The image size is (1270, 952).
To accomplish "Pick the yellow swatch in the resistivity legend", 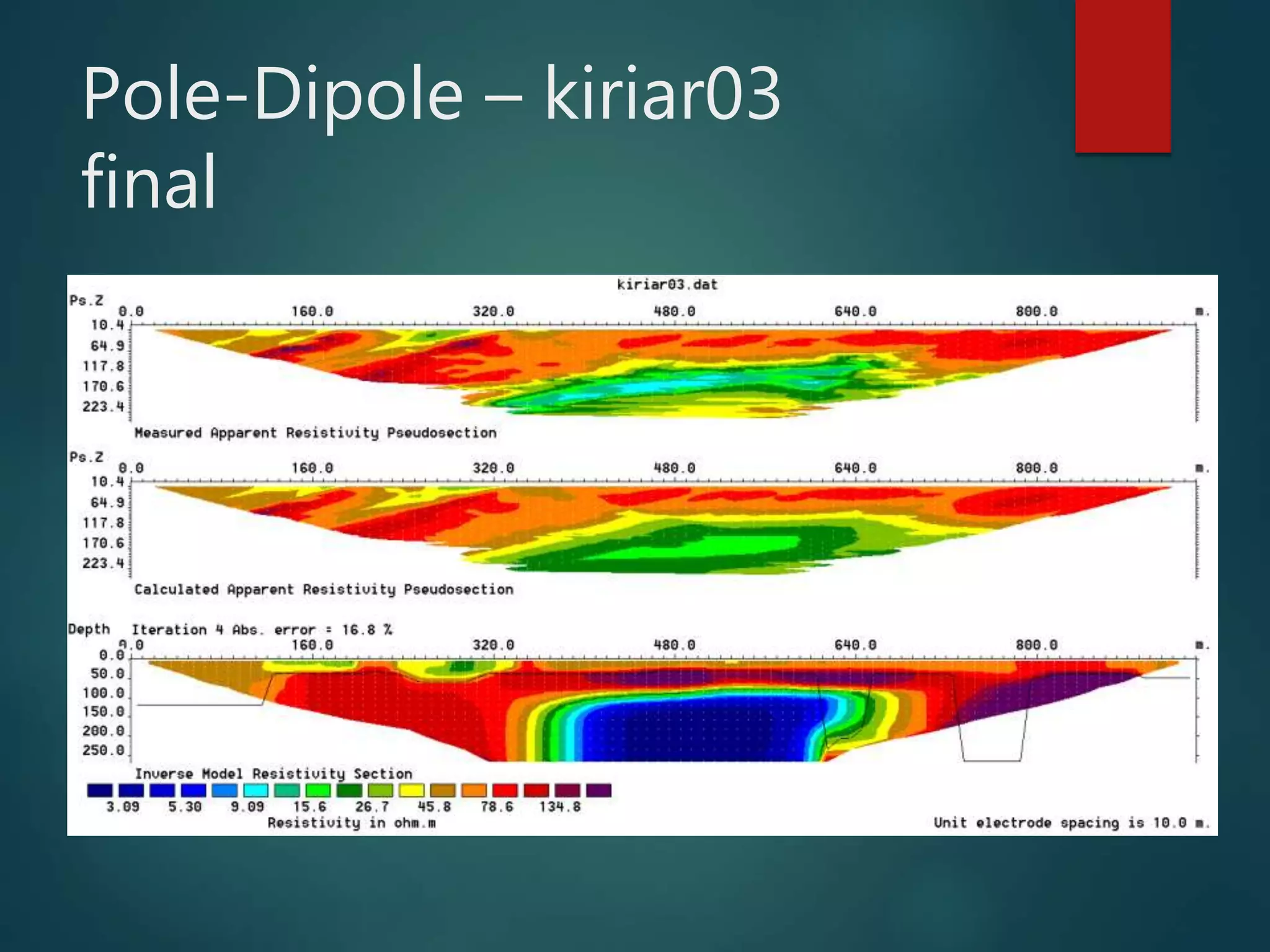I will (x=412, y=790).
